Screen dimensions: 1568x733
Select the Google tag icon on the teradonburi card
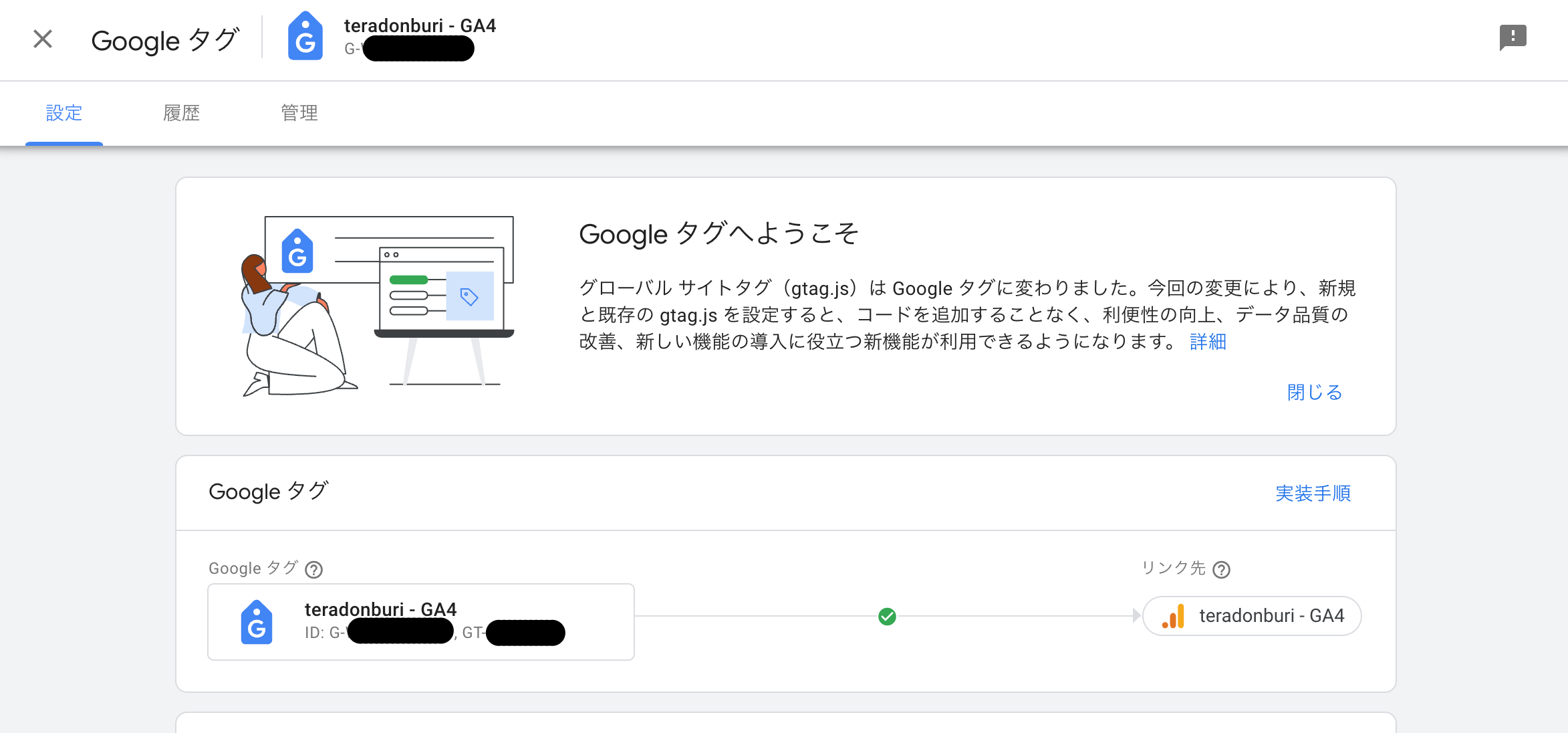point(257,621)
